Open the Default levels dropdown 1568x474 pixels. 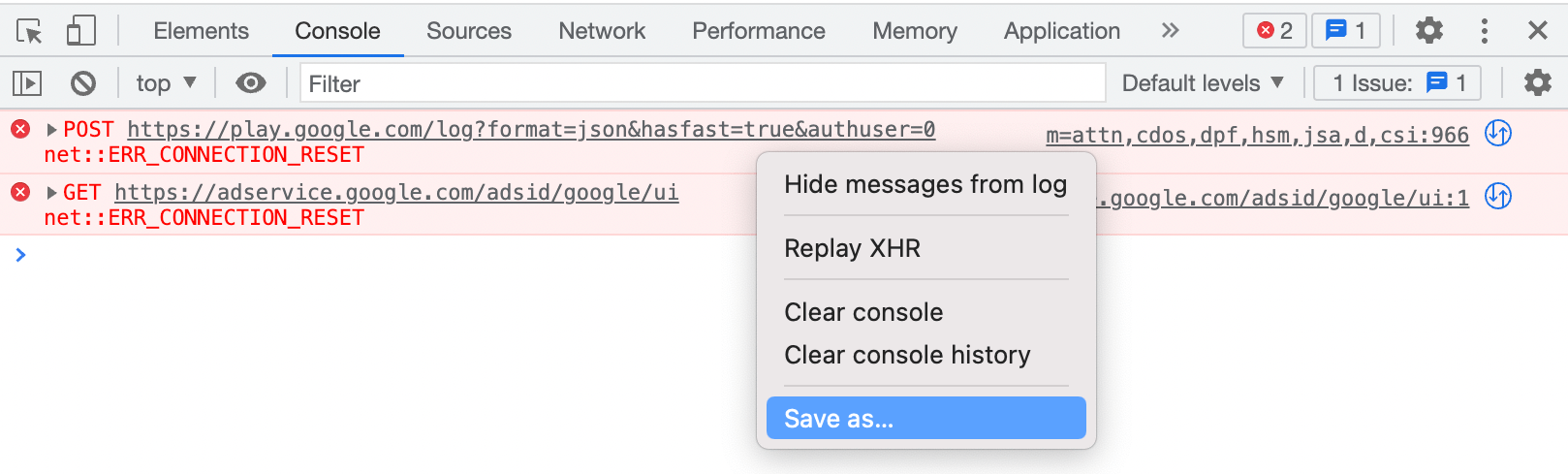tap(1203, 83)
